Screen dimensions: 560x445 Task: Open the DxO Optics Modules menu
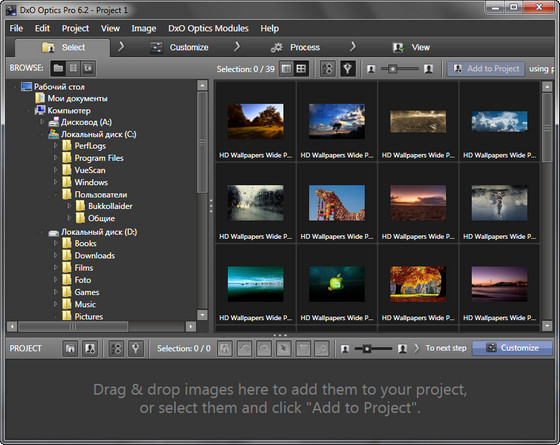208,28
